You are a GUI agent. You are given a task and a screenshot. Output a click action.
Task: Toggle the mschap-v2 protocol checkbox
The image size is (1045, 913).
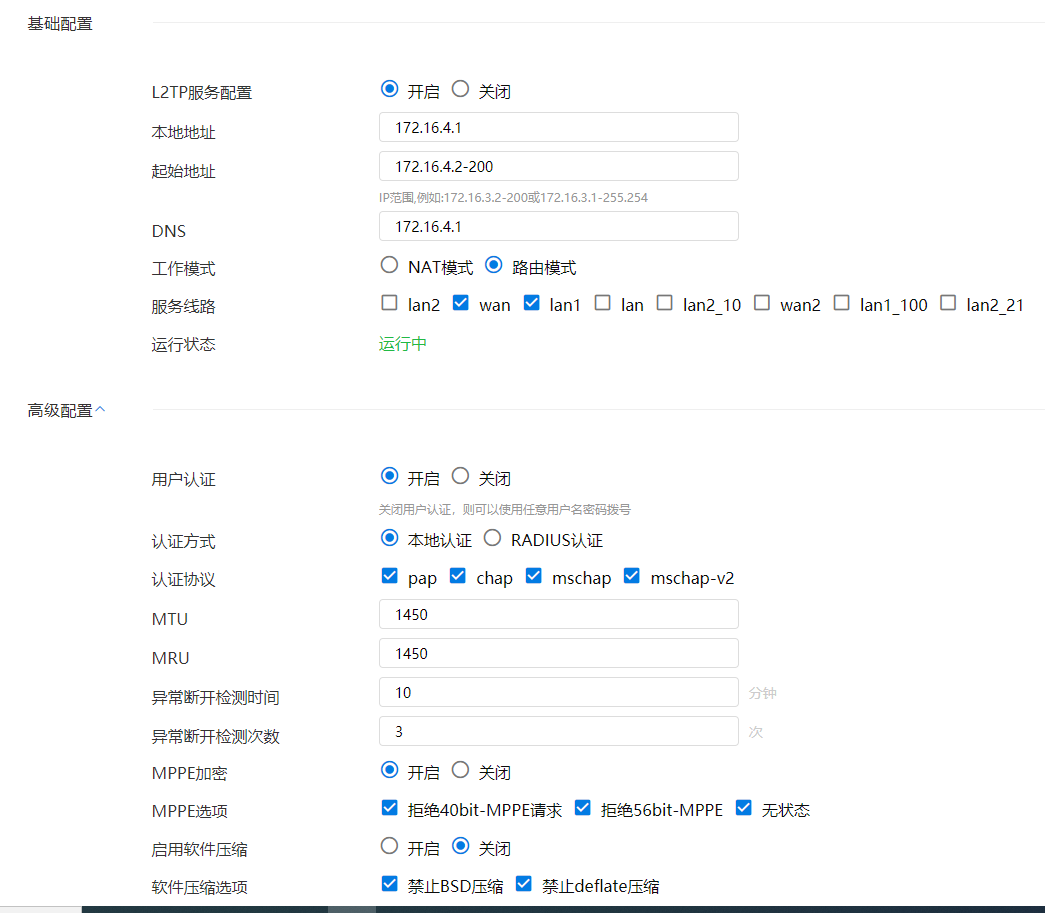pos(632,576)
